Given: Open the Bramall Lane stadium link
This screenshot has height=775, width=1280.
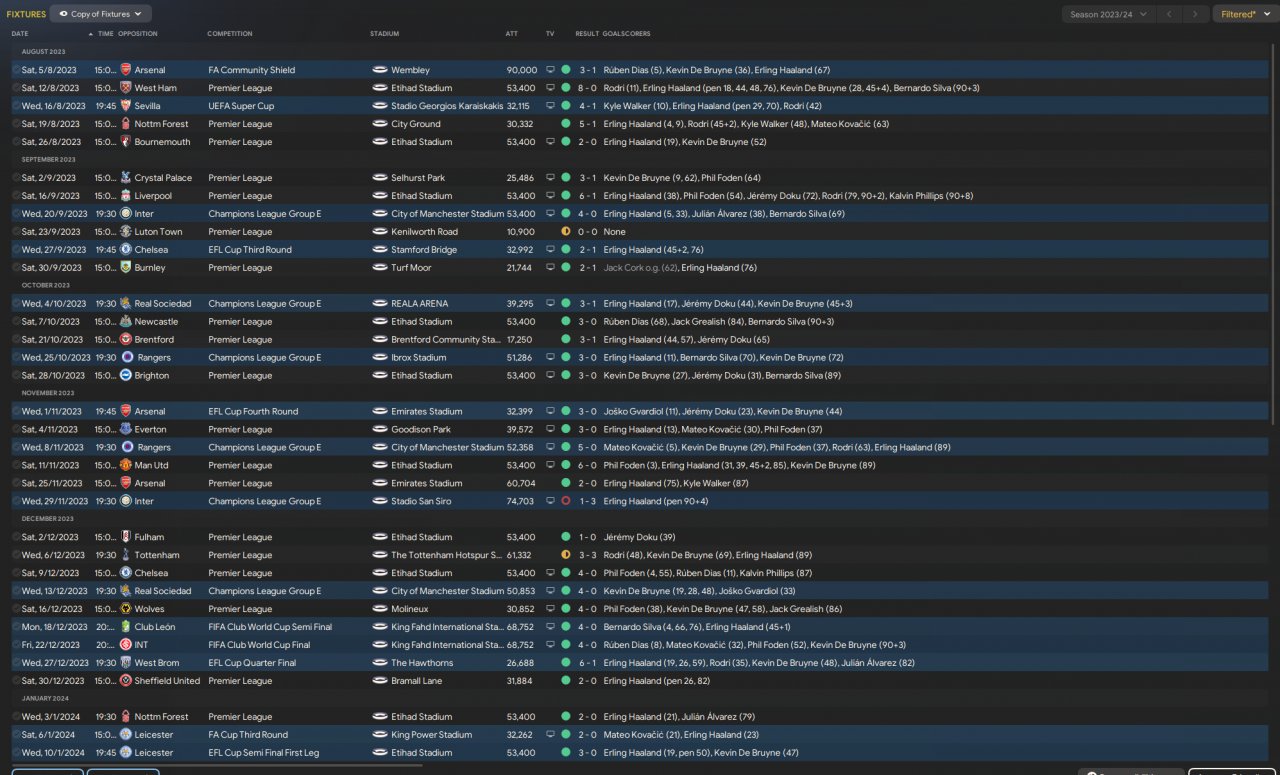Looking at the screenshot, I should tap(418, 682).
